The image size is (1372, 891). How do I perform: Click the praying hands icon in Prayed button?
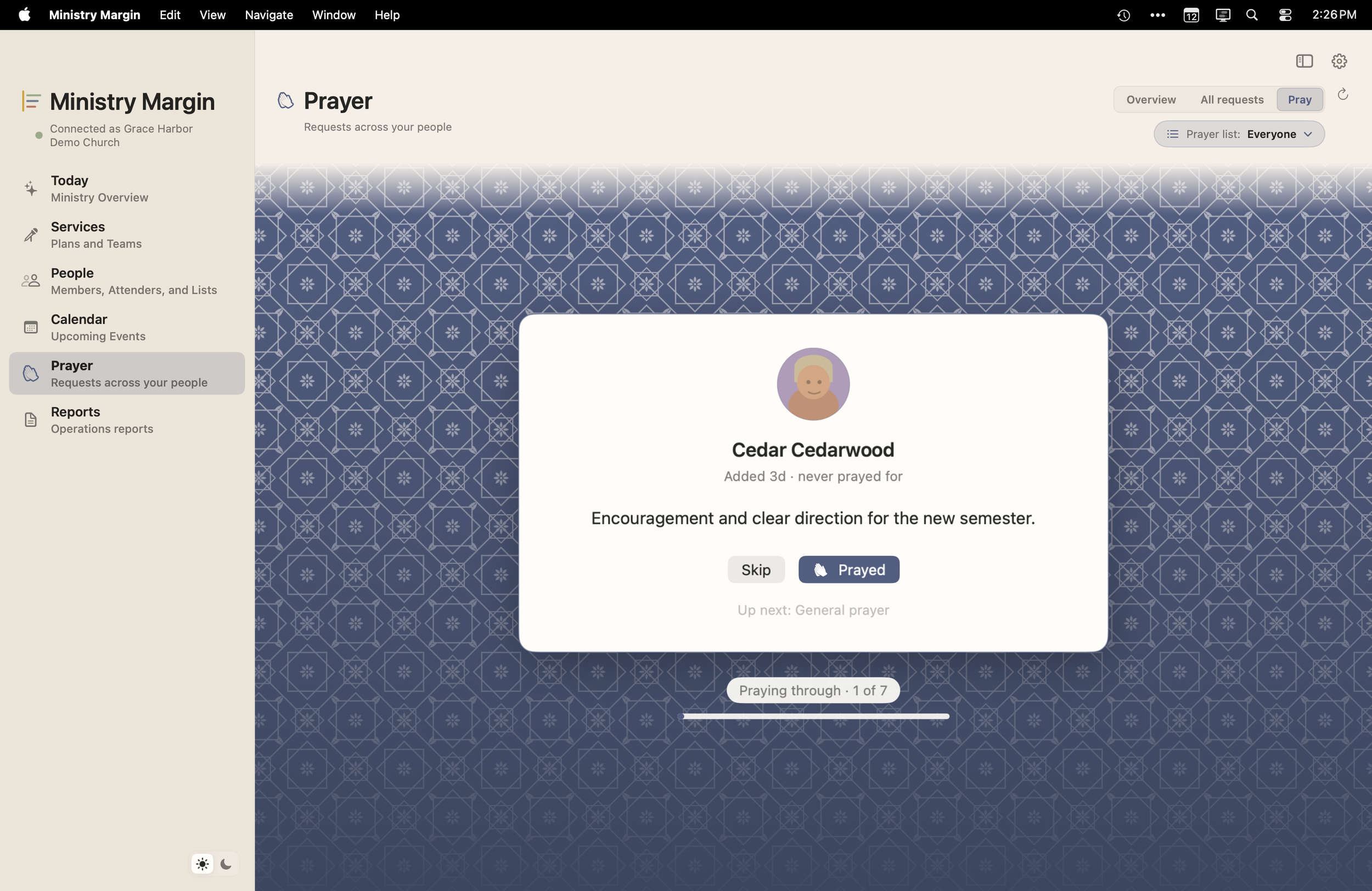pos(820,570)
